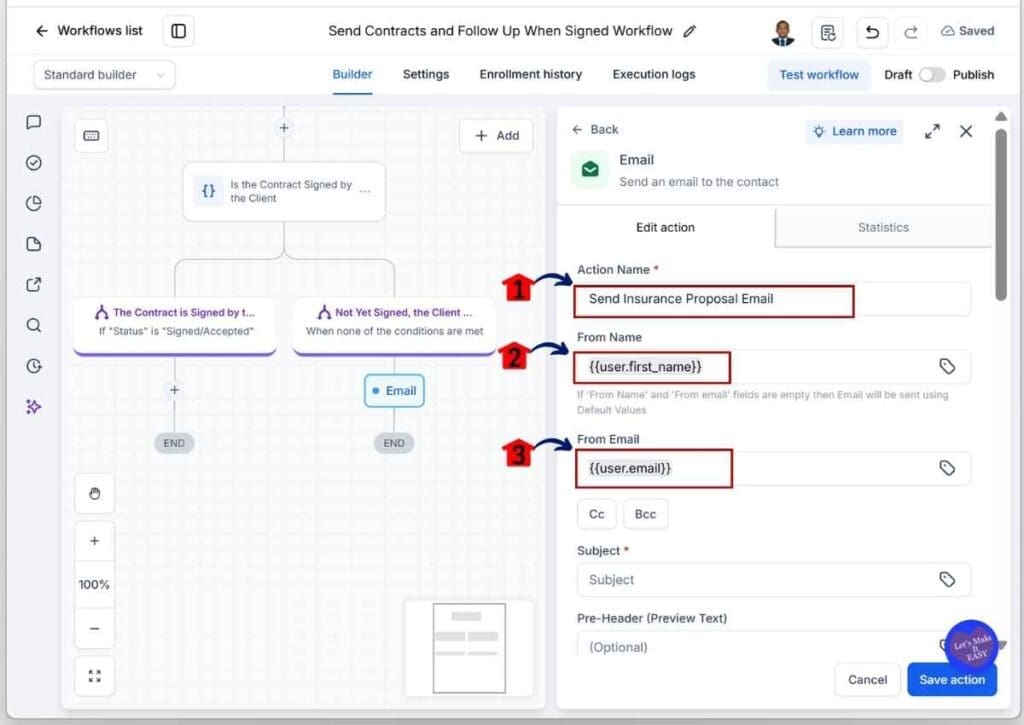Image resolution: width=1024 pixels, height=725 pixels.
Task: Open custom values tag for From Name
Action: tap(947, 366)
